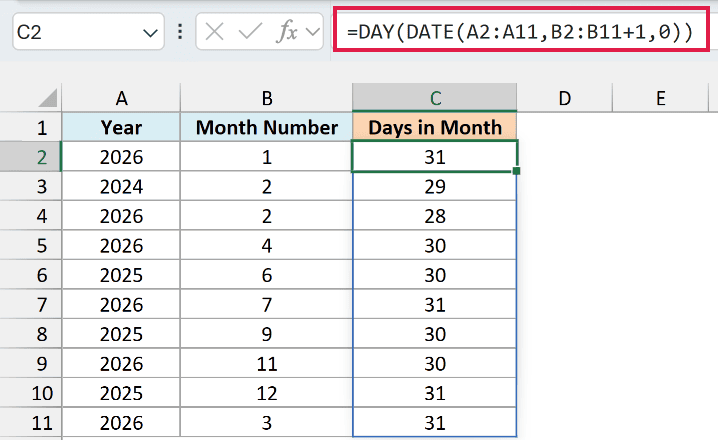Image resolution: width=718 pixels, height=440 pixels.
Task: Select cell C4 showing 28
Action: (435, 216)
